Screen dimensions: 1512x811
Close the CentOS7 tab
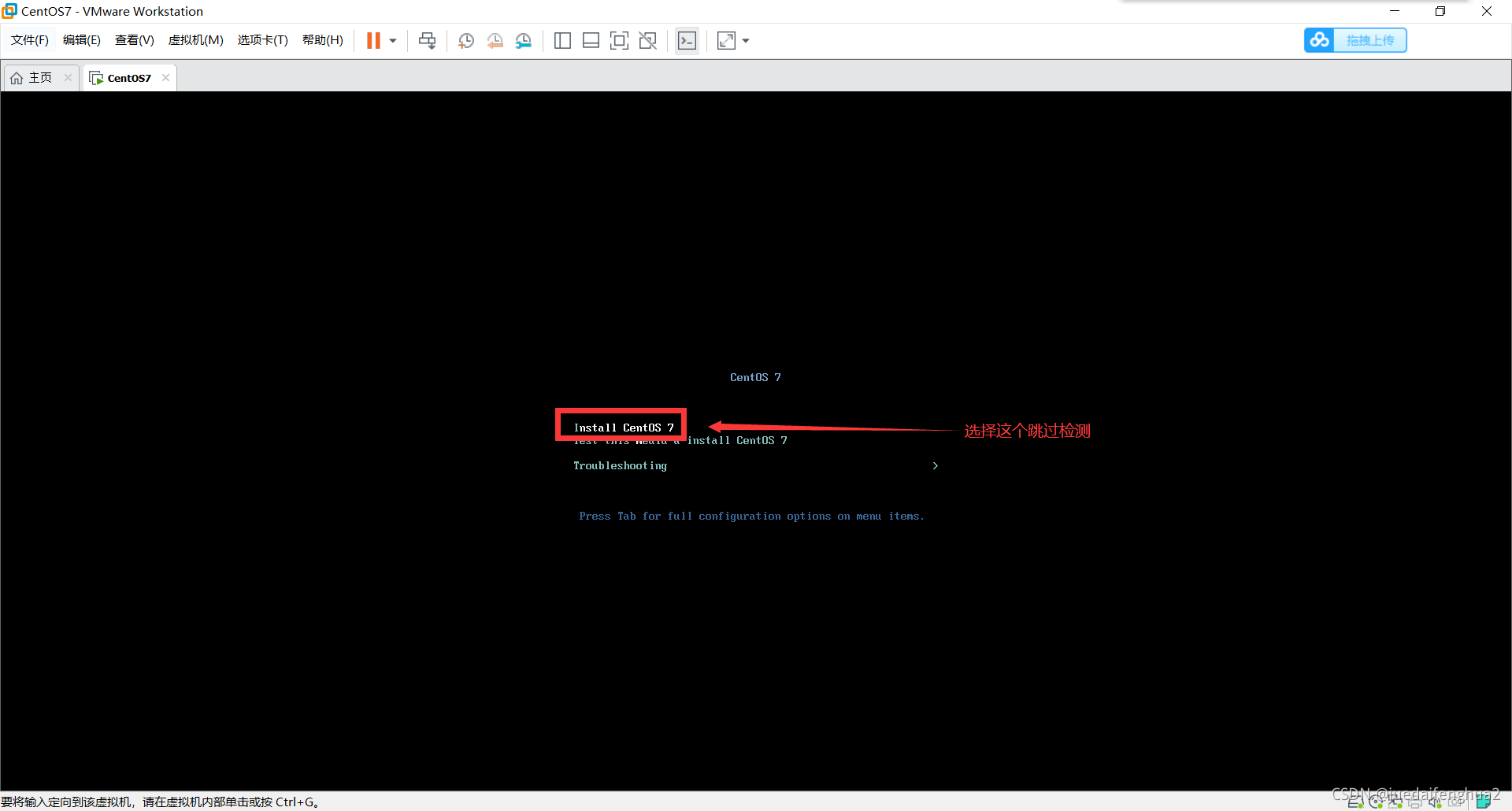(165, 77)
